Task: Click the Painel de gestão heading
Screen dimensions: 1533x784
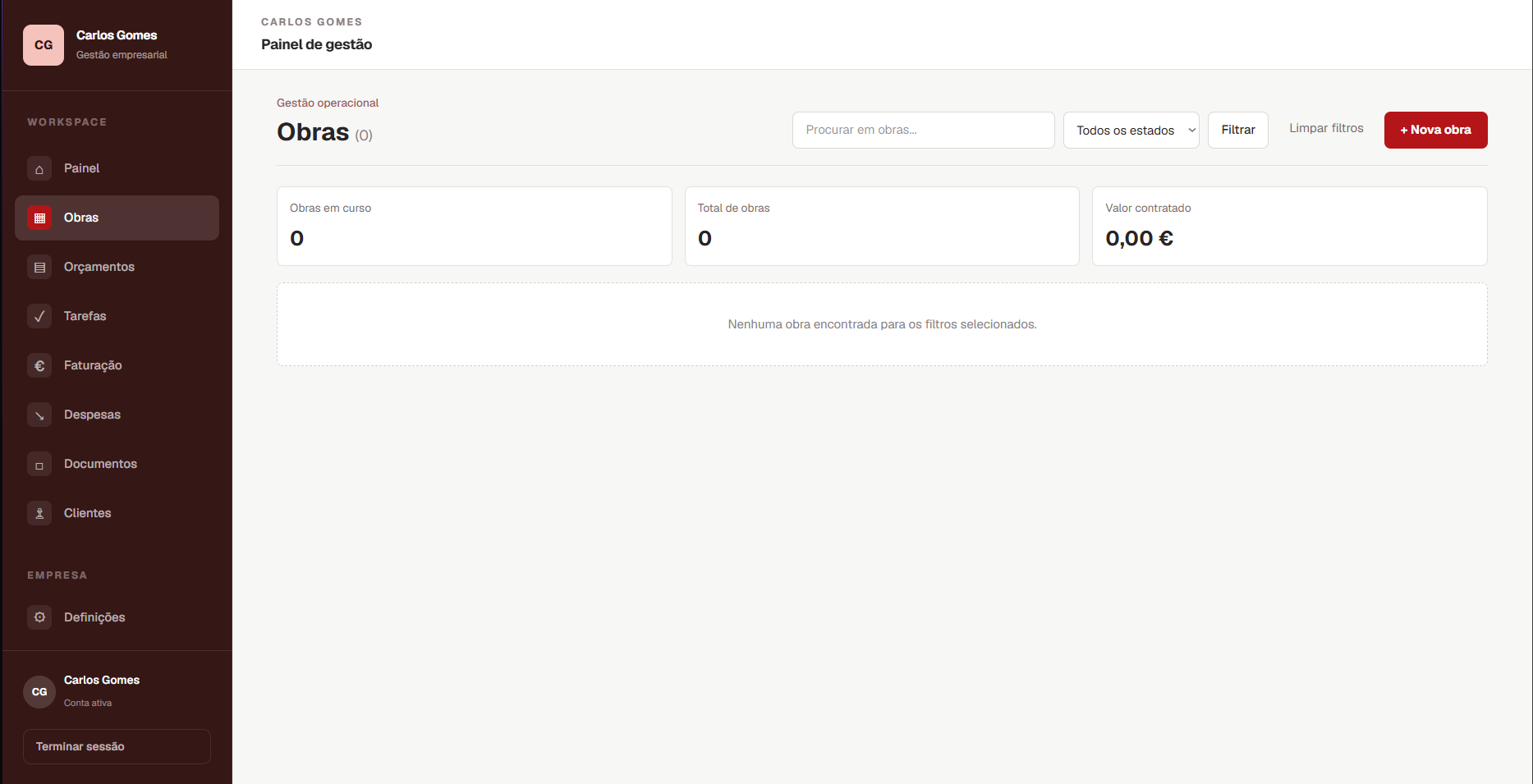Action: pyautogui.click(x=316, y=44)
